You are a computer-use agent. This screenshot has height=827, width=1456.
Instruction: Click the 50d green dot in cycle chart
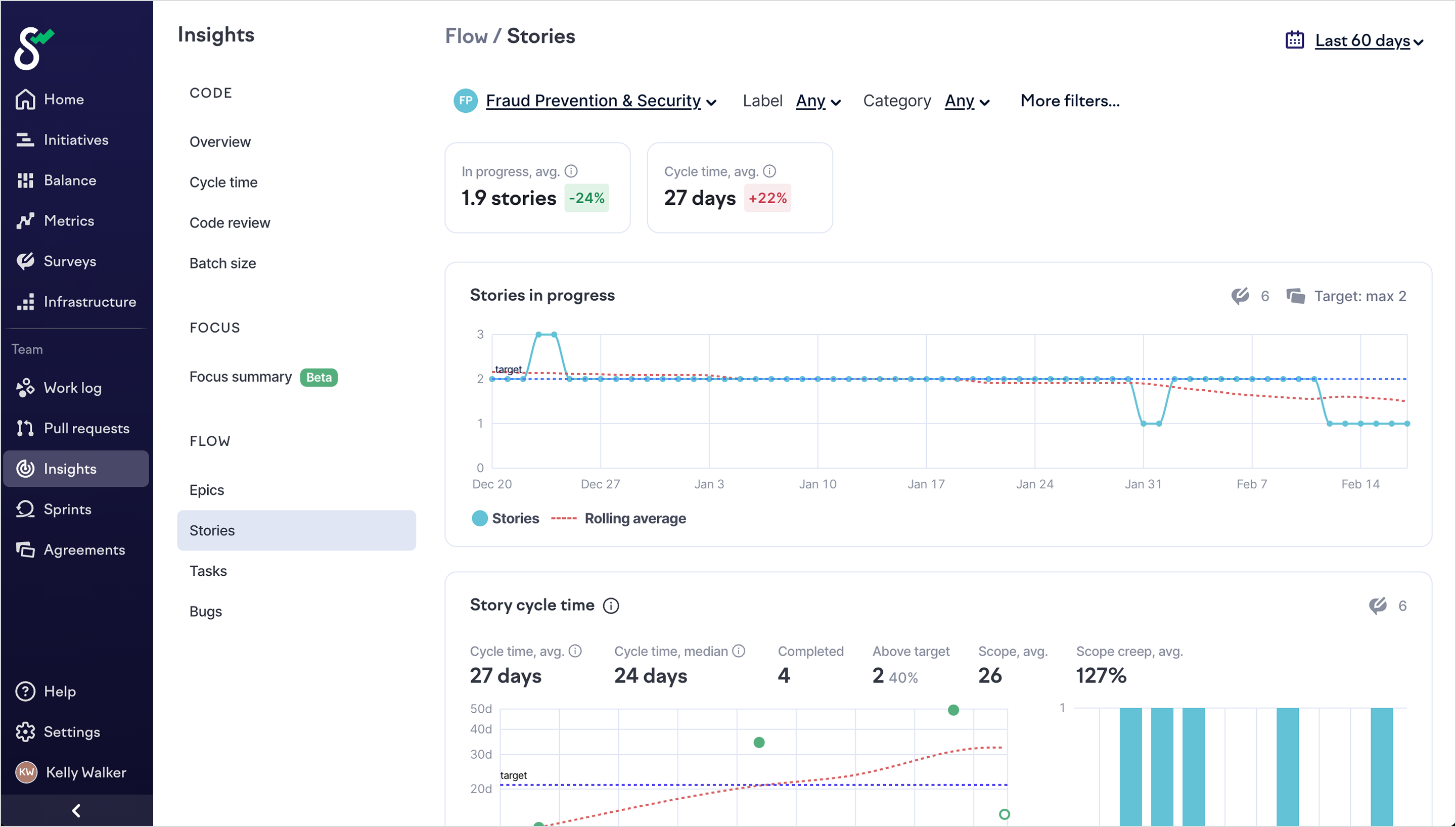[953, 710]
